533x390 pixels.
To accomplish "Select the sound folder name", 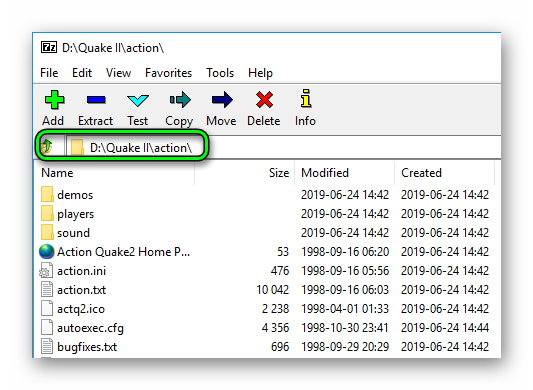I will coord(73,233).
